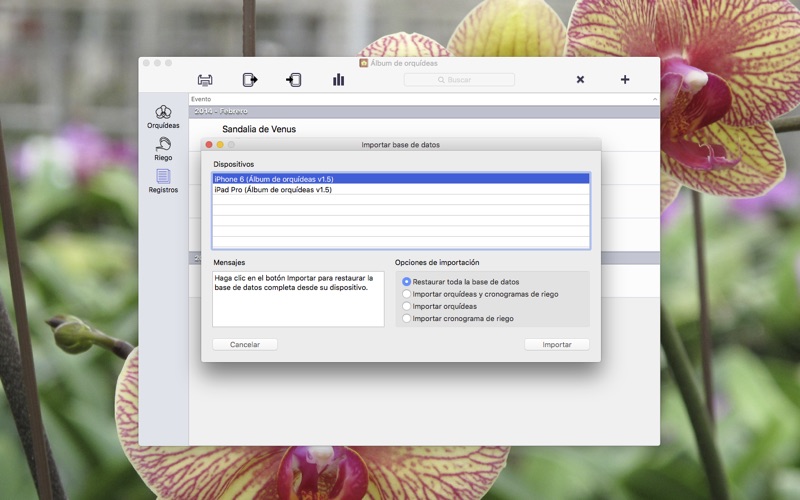This screenshot has height=500, width=800.
Task: Select 'Restaurar toda la base de datos' option
Action: (x=407, y=282)
